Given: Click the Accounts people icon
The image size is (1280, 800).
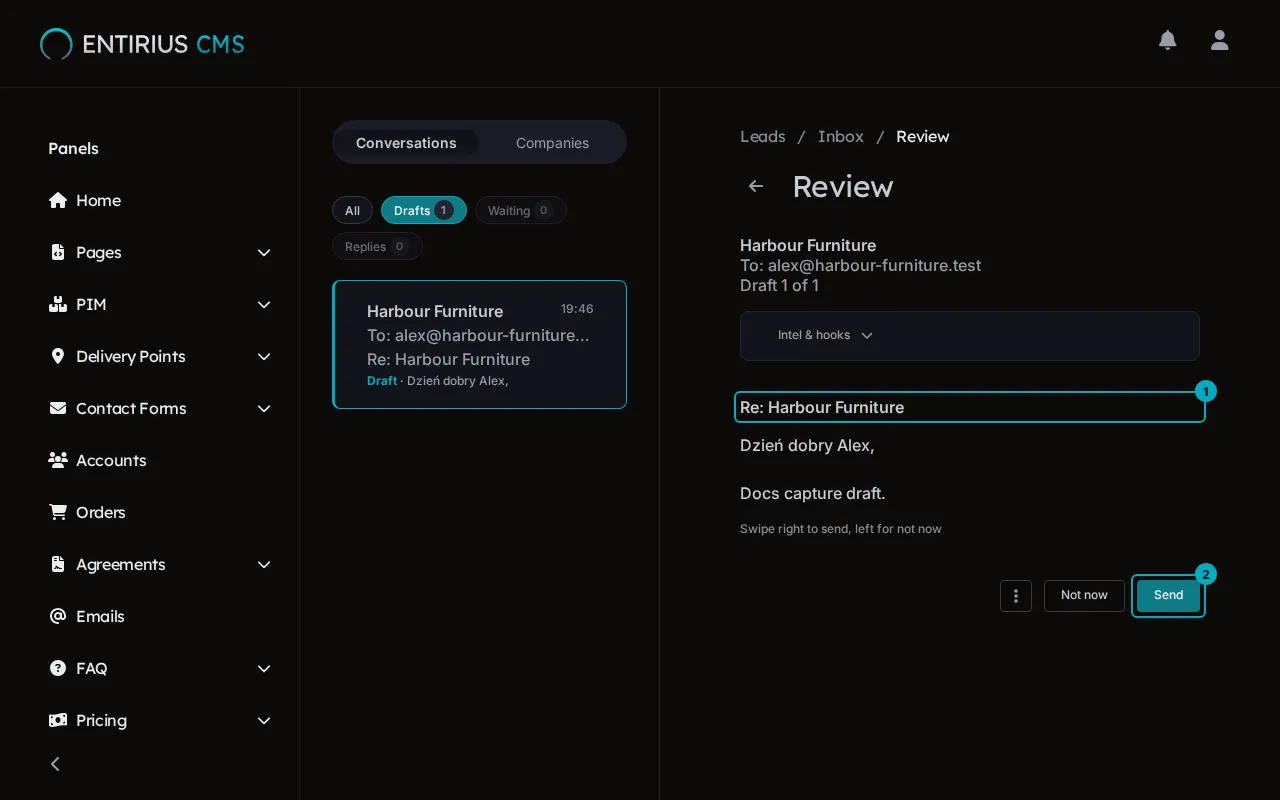Looking at the screenshot, I should point(58,460).
